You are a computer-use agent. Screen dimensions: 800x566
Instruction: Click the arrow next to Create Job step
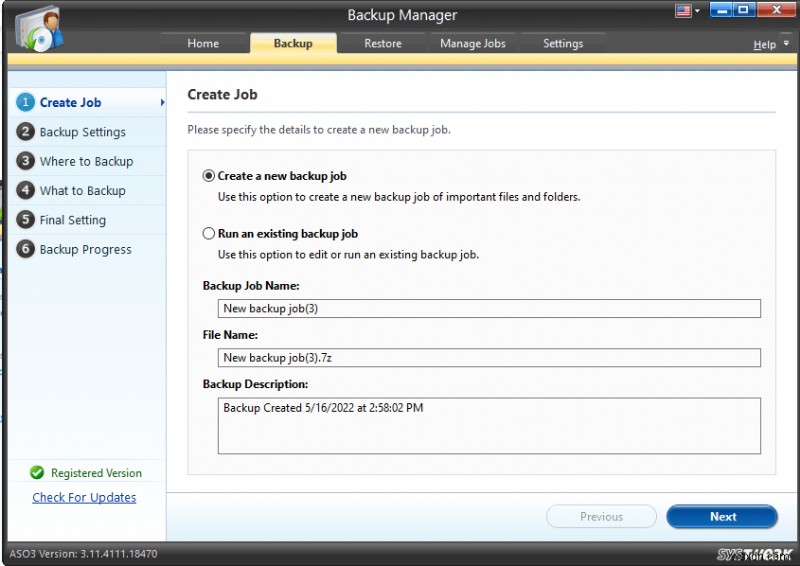(x=162, y=103)
